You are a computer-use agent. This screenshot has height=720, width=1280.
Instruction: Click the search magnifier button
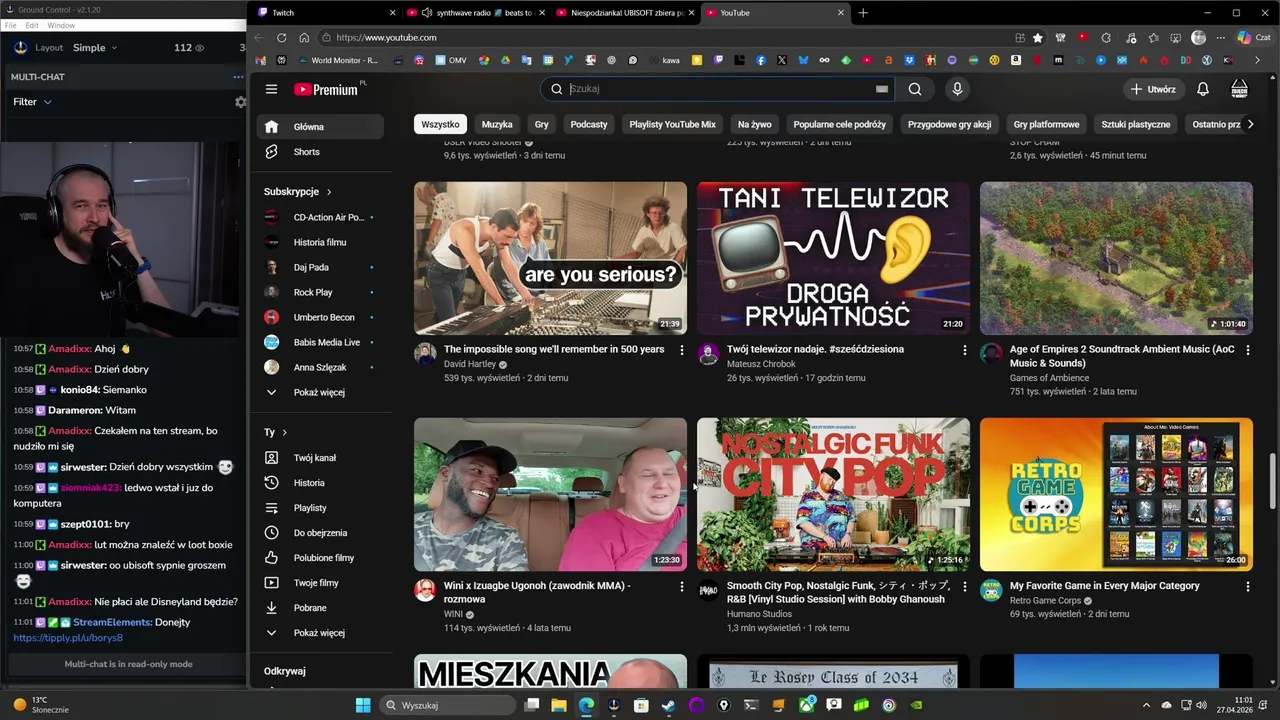tap(914, 89)
